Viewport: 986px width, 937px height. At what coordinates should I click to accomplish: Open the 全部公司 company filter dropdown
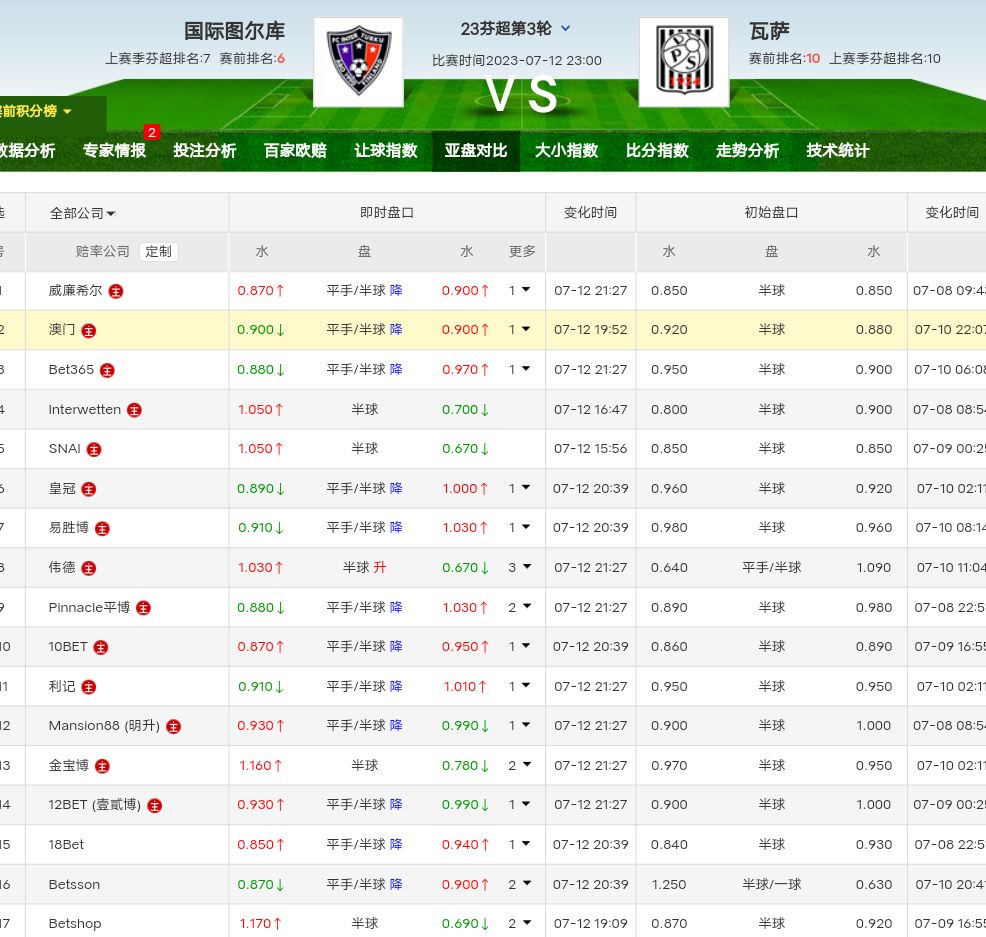coord(83,213)
